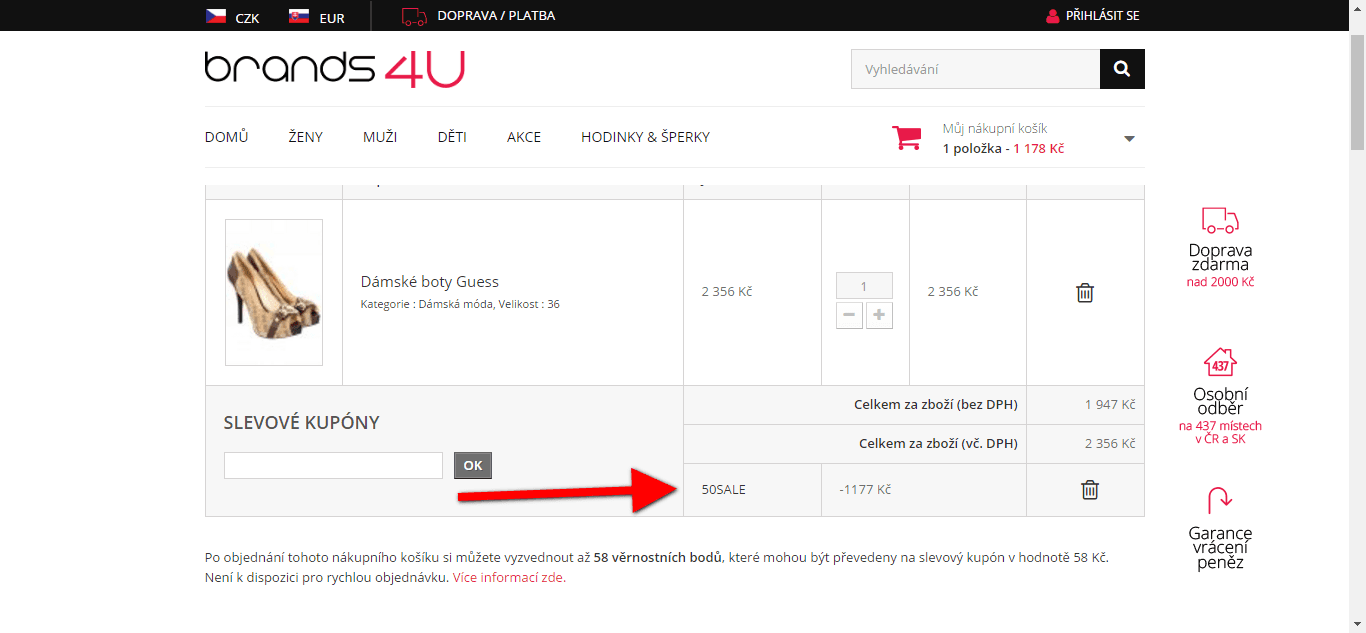
Task: Open the HODINKY & ŠPERKY menu item
Action: tap(646, 137)
